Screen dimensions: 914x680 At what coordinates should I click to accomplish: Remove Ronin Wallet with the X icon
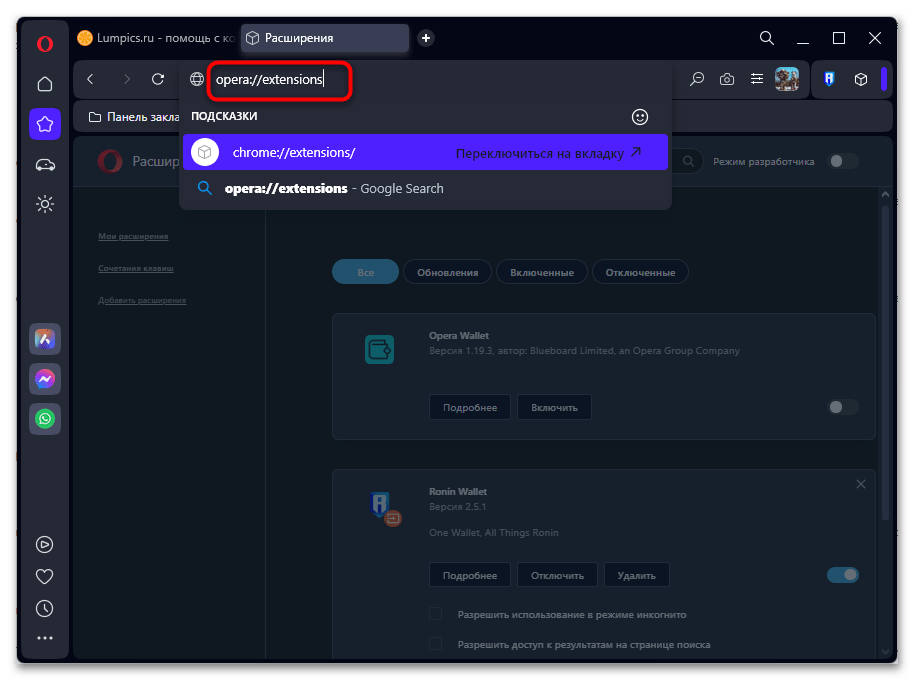(x=861, y=484)
